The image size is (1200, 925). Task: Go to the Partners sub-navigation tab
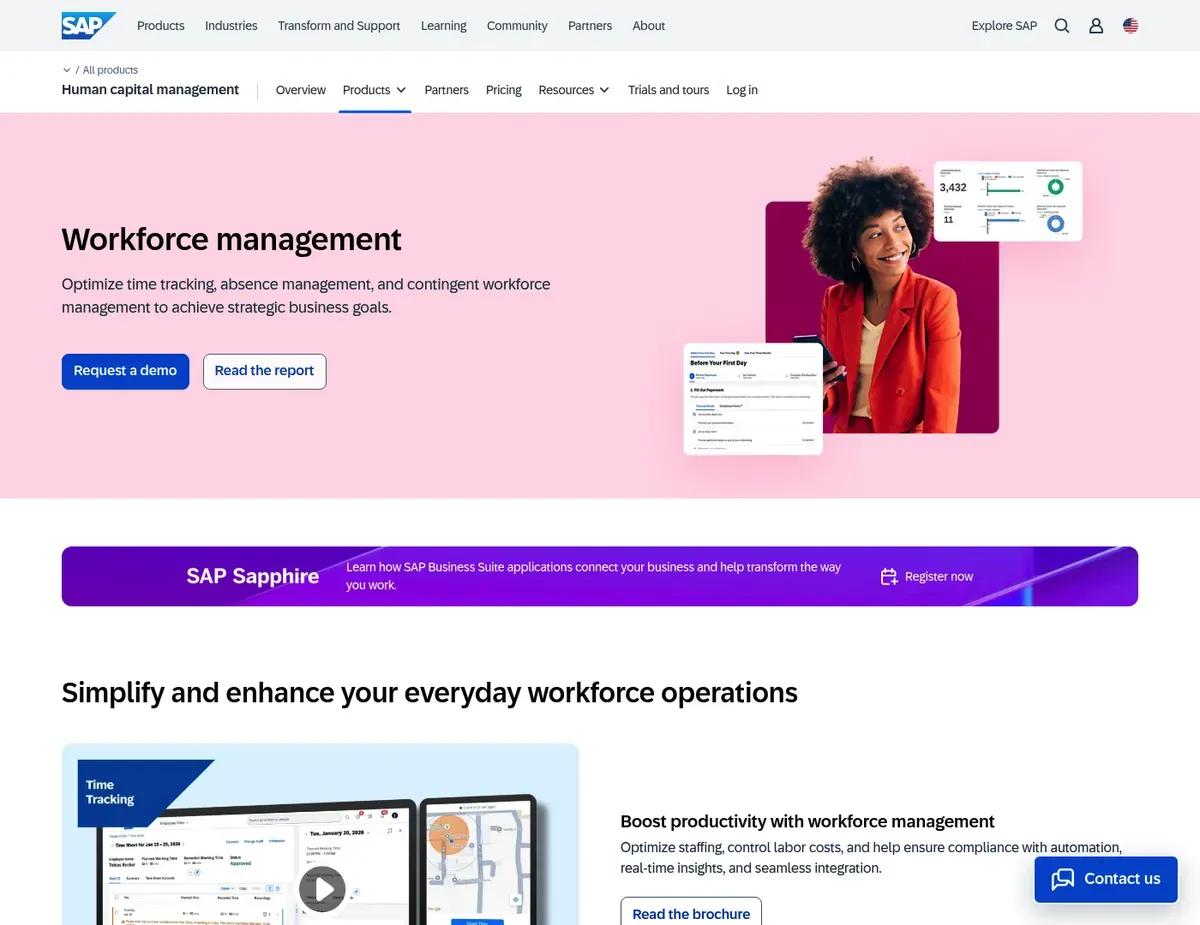(x=446, y=90)
